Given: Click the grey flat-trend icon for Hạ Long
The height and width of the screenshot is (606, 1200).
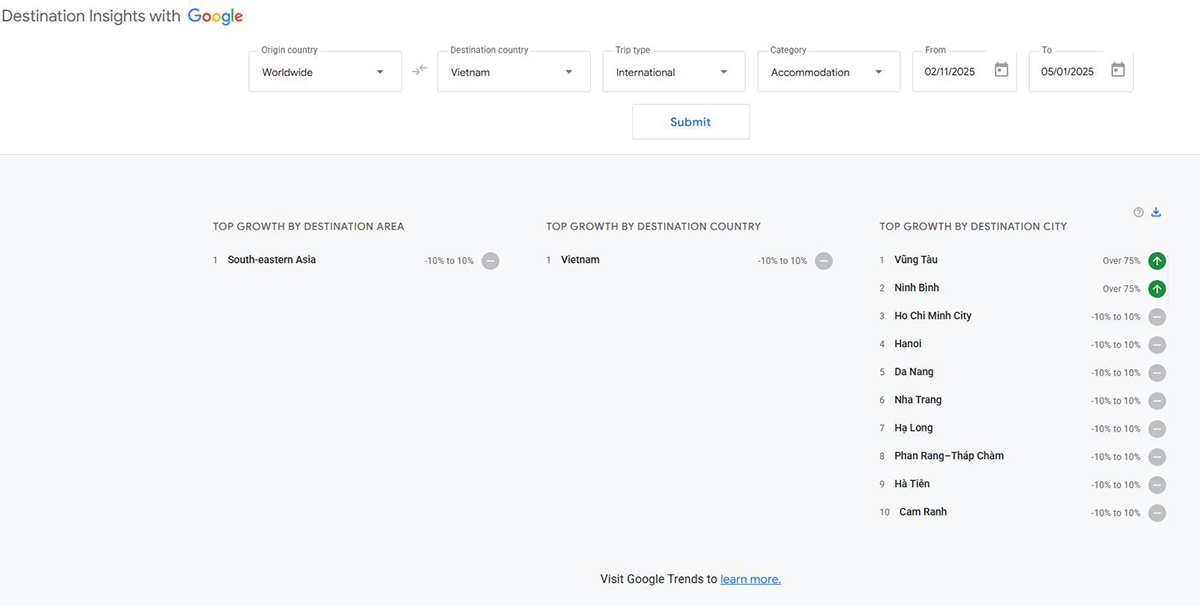Looking at the screenshot, I should coord(1157,429).
